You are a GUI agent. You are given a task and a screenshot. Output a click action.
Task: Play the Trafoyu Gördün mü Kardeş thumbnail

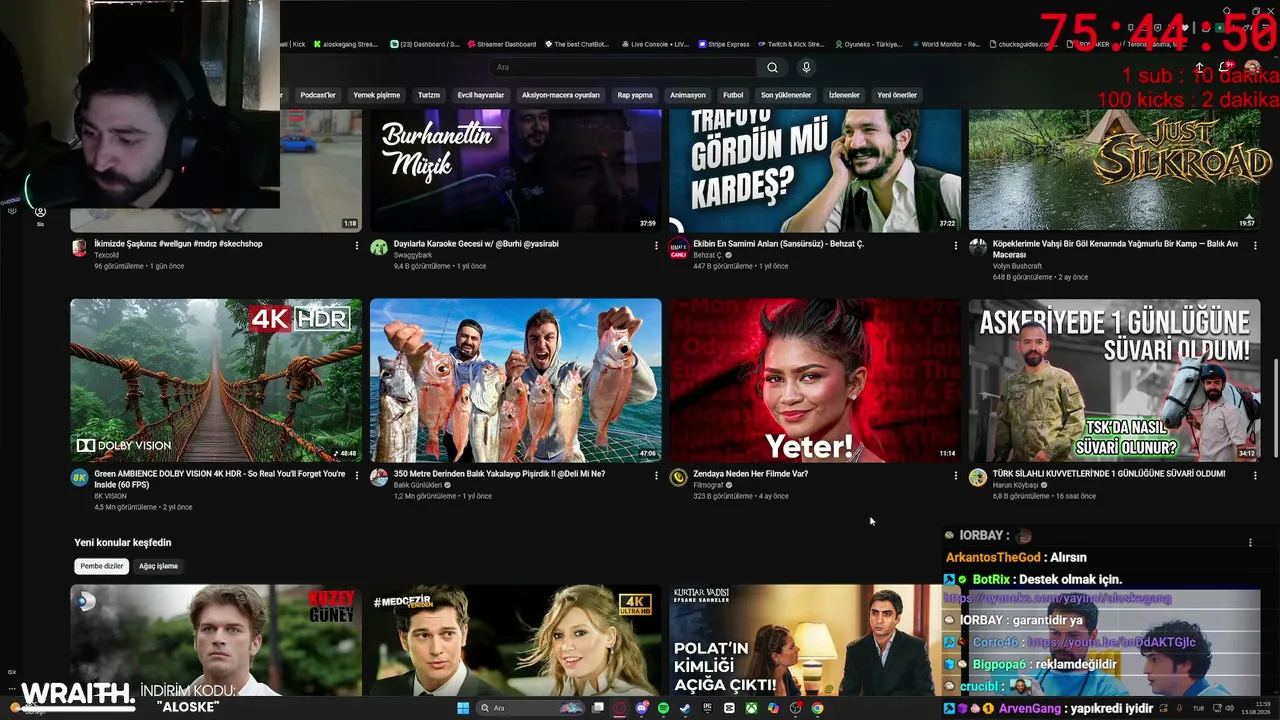click(x=815, y=170)
